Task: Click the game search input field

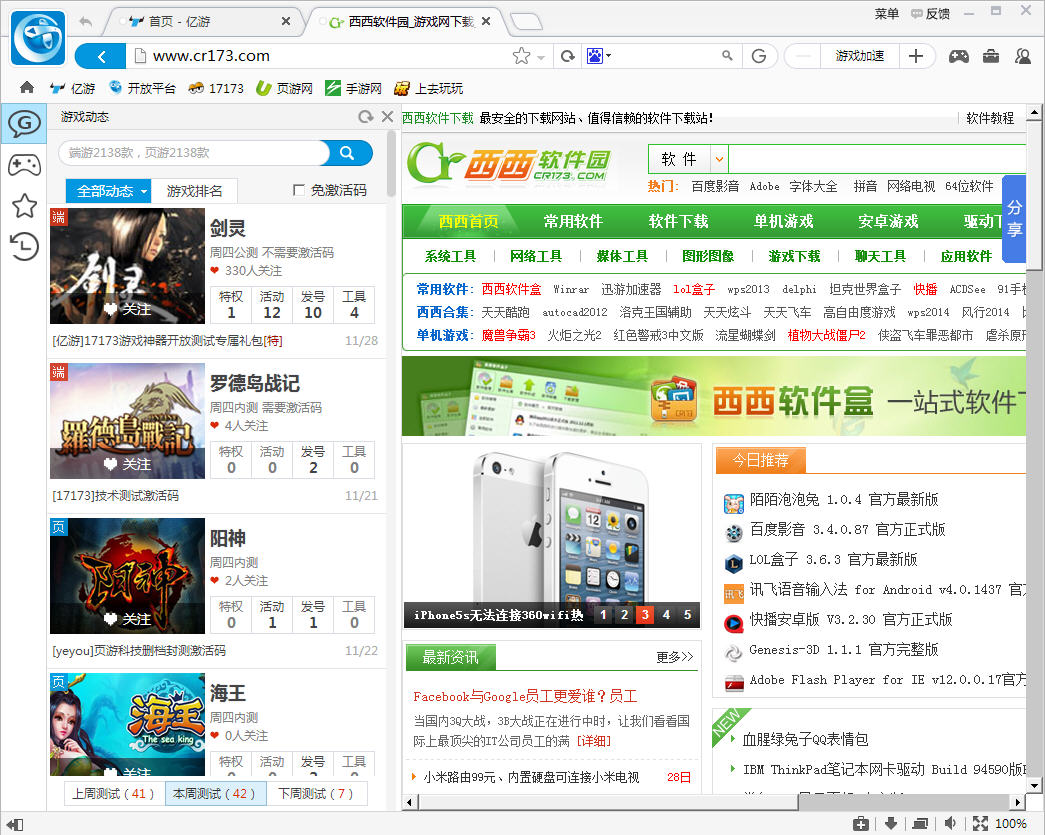Action: (193, 153)
